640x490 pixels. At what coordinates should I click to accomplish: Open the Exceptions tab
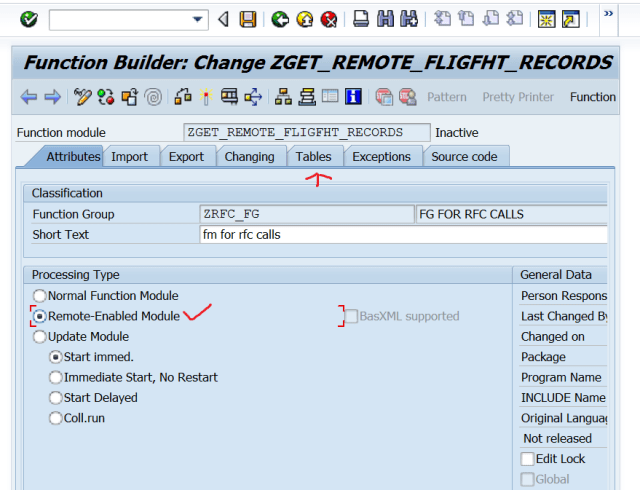click(x=381, y=157)
